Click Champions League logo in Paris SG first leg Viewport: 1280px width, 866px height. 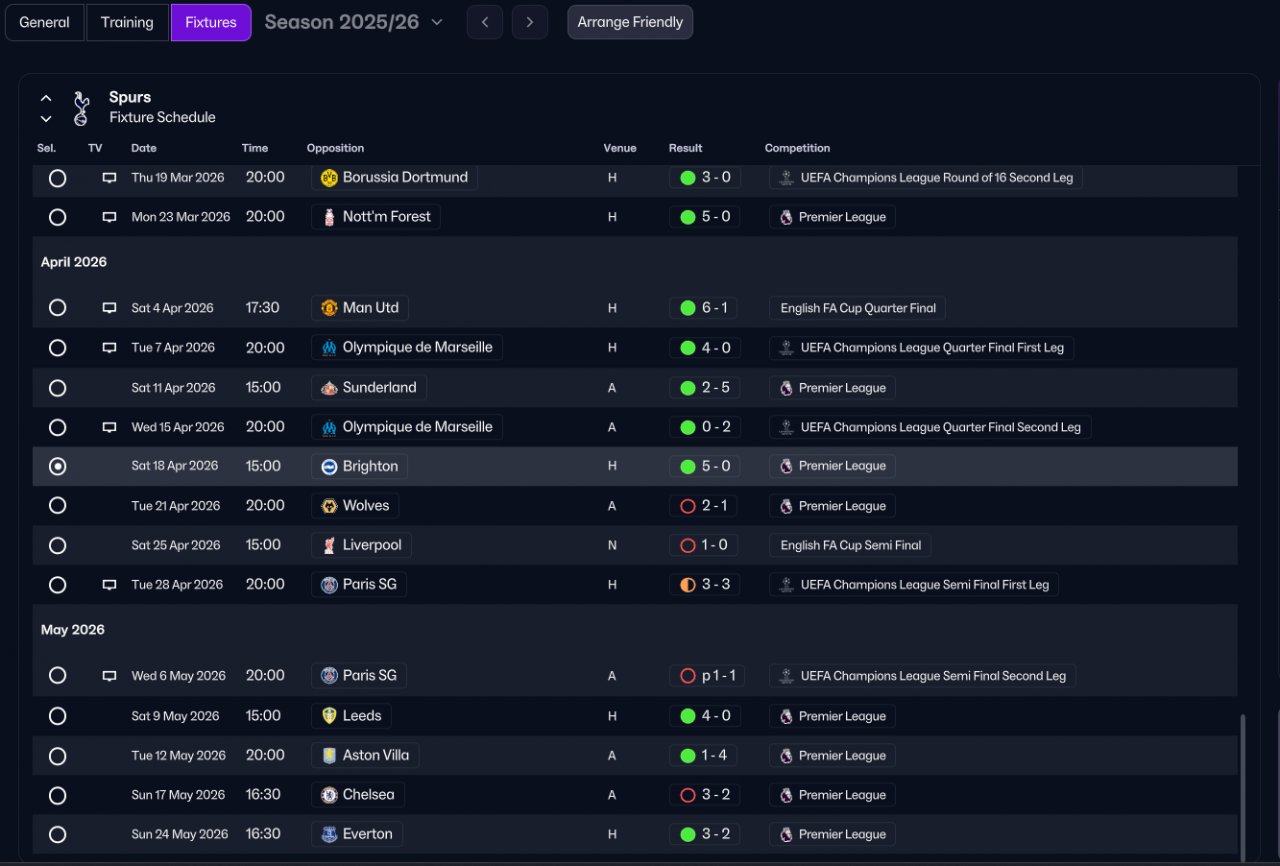click(x=787, y=585)
